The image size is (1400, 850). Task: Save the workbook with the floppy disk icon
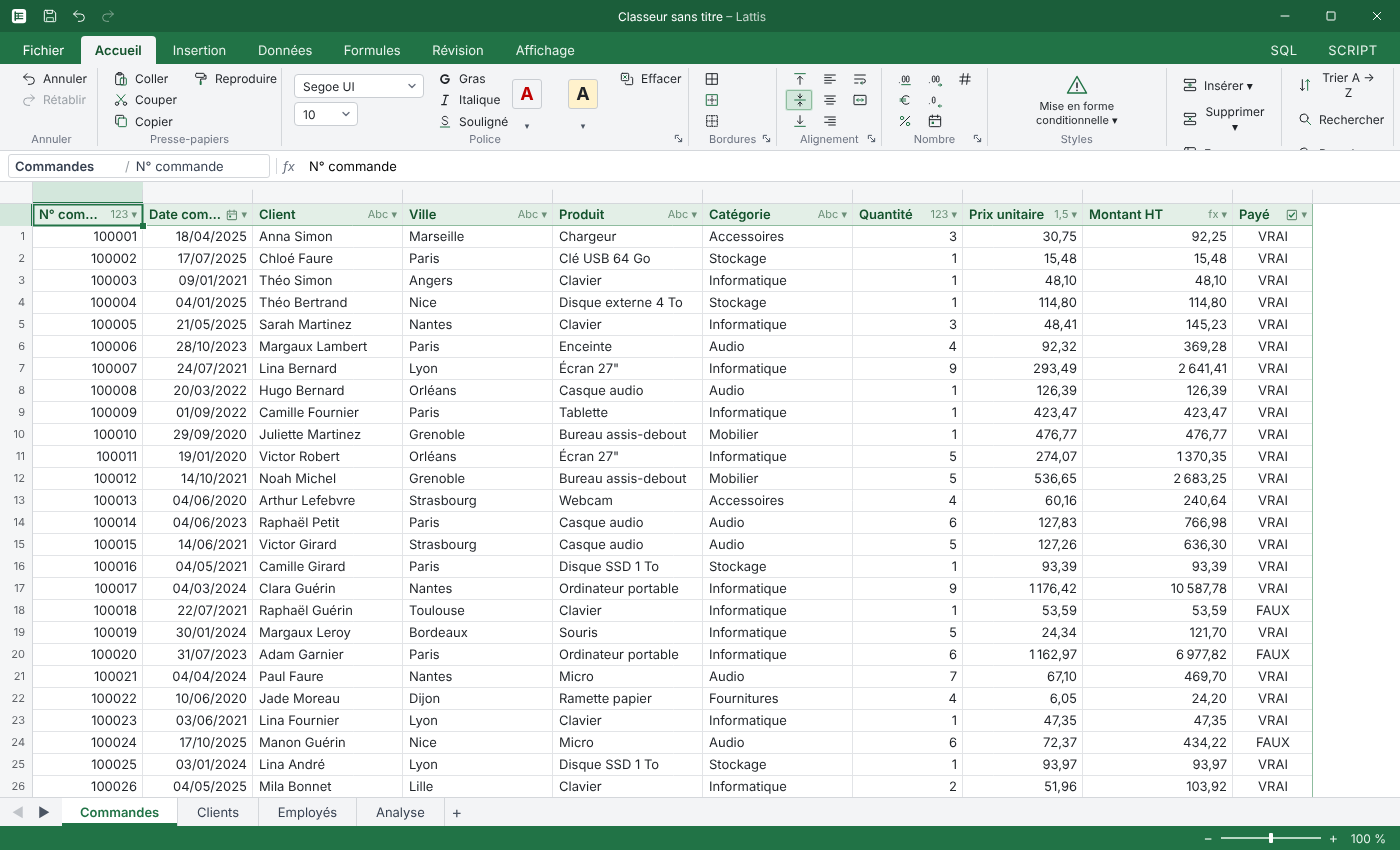point(50,17)
